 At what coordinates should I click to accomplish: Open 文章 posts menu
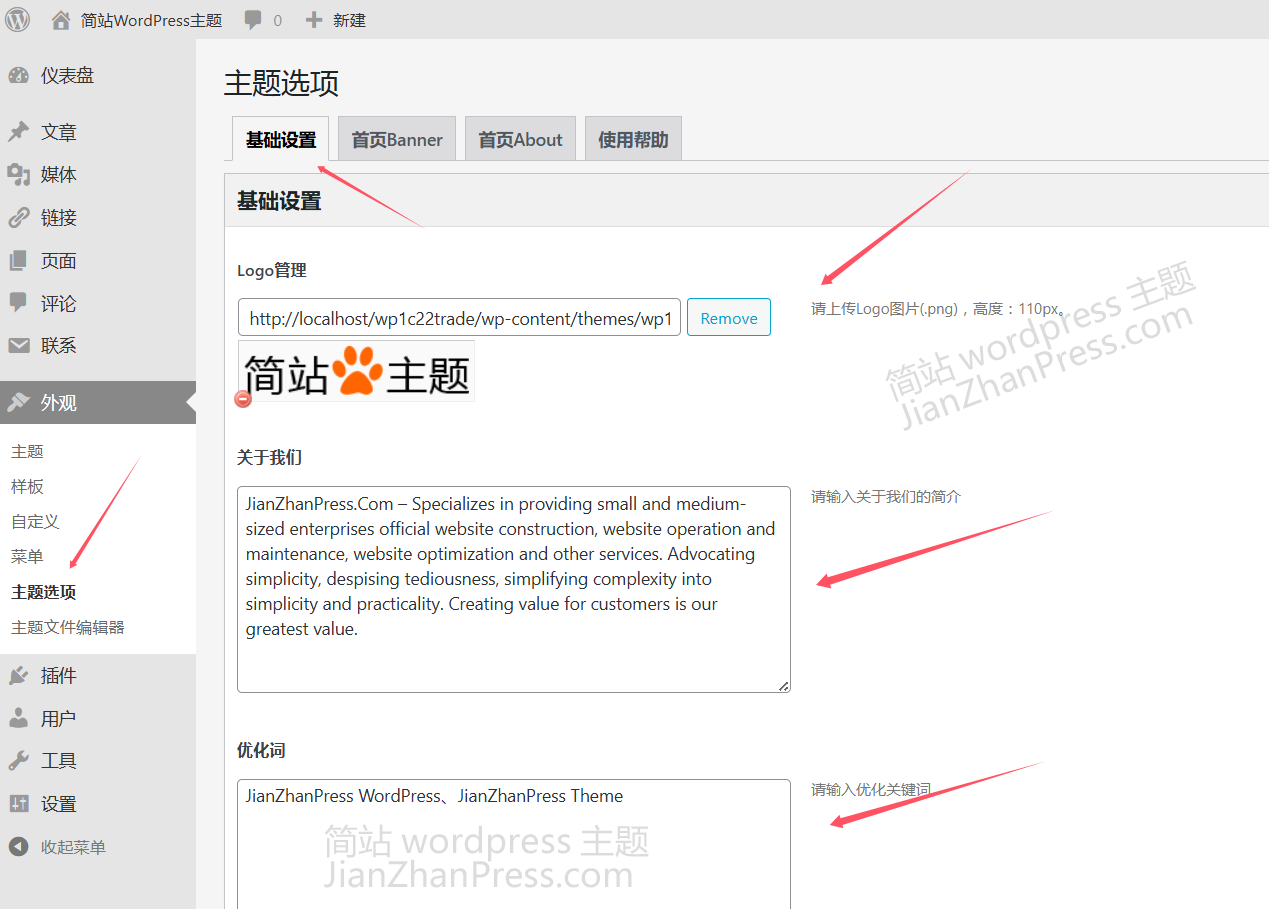click(58, 132)
